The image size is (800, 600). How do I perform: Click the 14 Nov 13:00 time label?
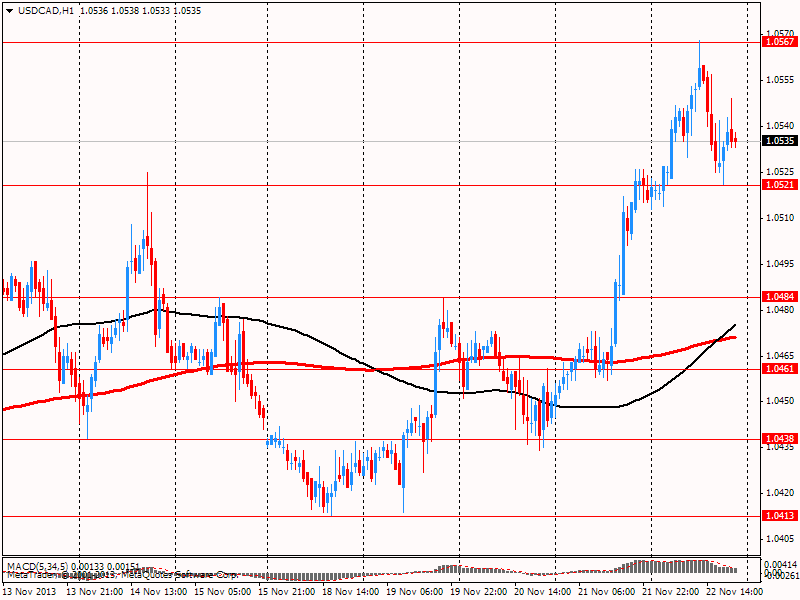(159, 592)
